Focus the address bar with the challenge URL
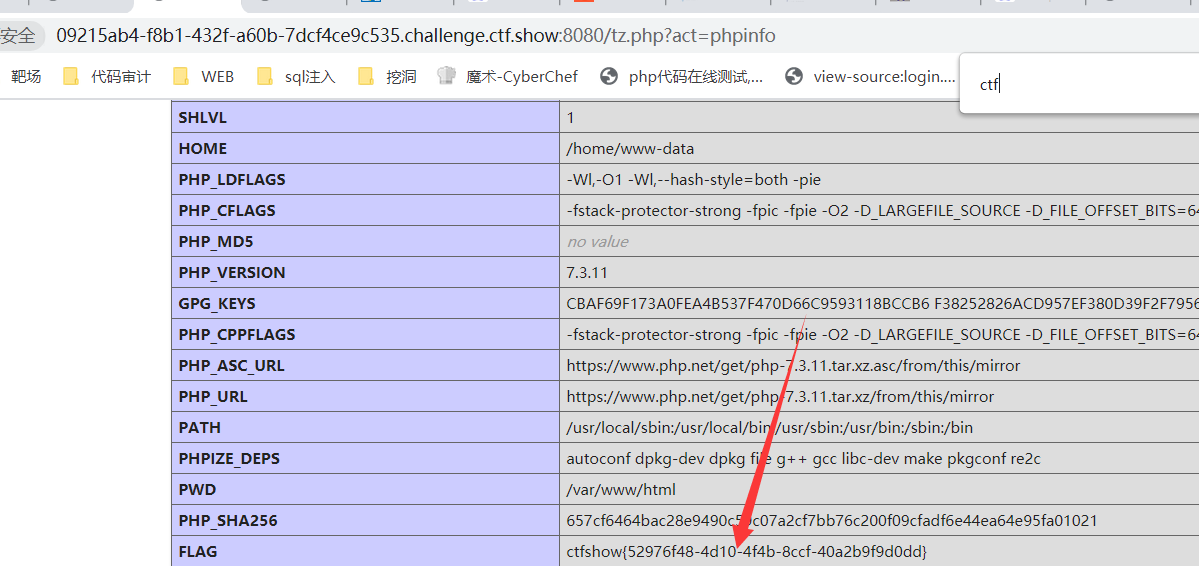1199x566 pixels. pyautogui.click(x=416, y=35)
